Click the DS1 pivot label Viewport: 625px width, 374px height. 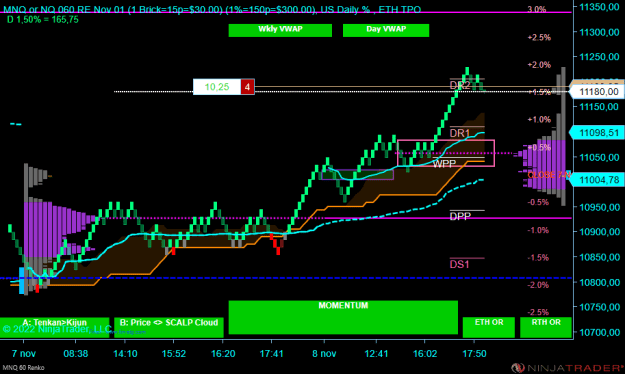point(459,264)
